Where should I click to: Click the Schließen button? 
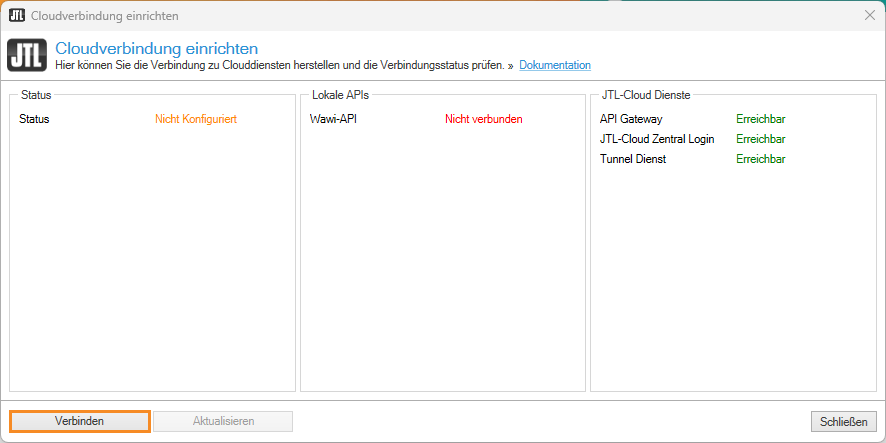[x=843, y=421]
